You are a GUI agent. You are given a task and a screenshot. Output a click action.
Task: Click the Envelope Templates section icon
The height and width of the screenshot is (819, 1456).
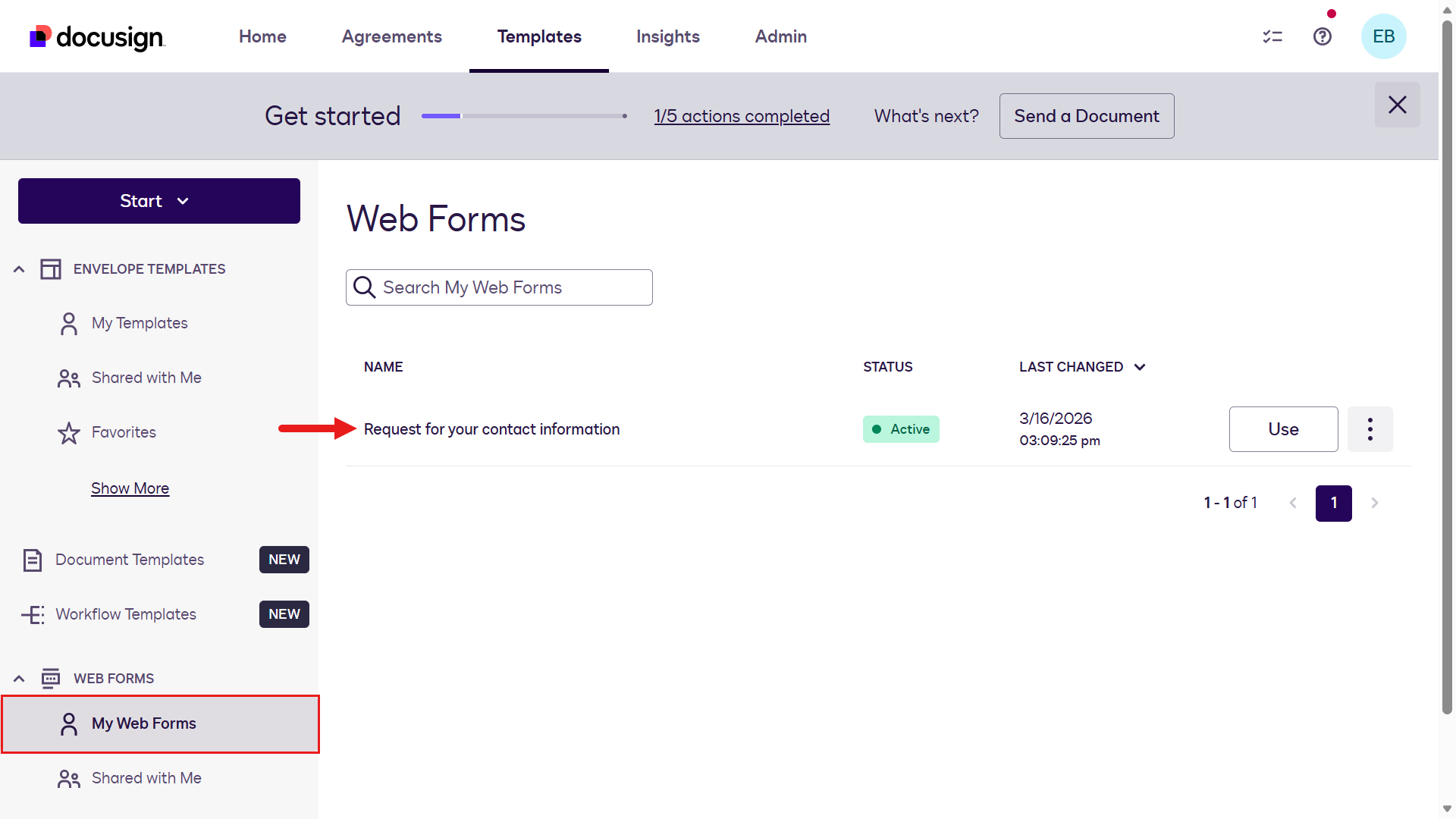(x=51, y=269)
